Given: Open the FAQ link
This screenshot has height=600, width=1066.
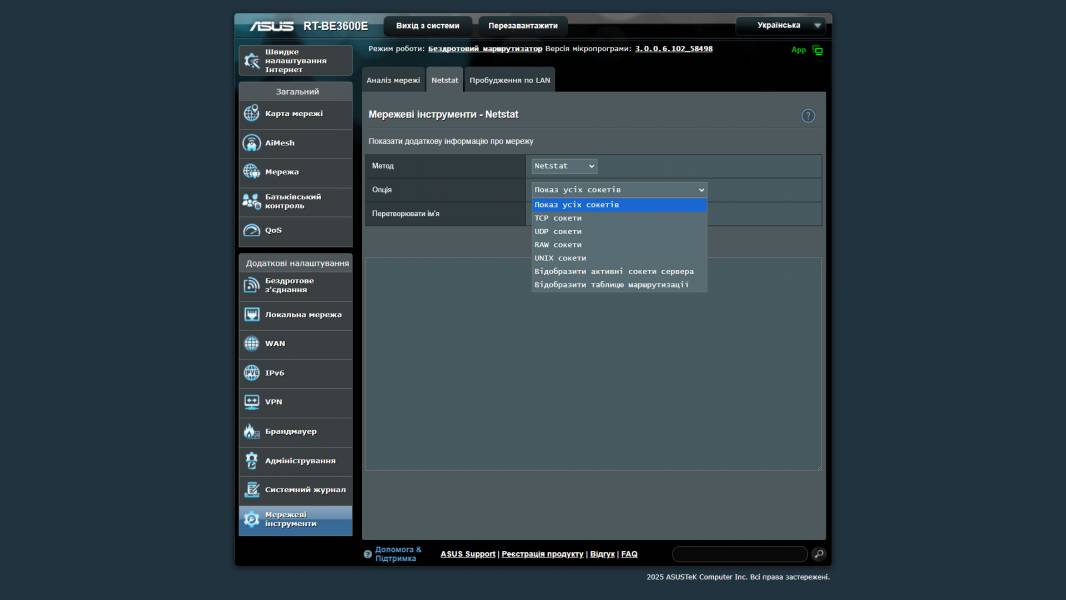Looking at the screenshot, I should pyautogui.click(x=630, y=554).
